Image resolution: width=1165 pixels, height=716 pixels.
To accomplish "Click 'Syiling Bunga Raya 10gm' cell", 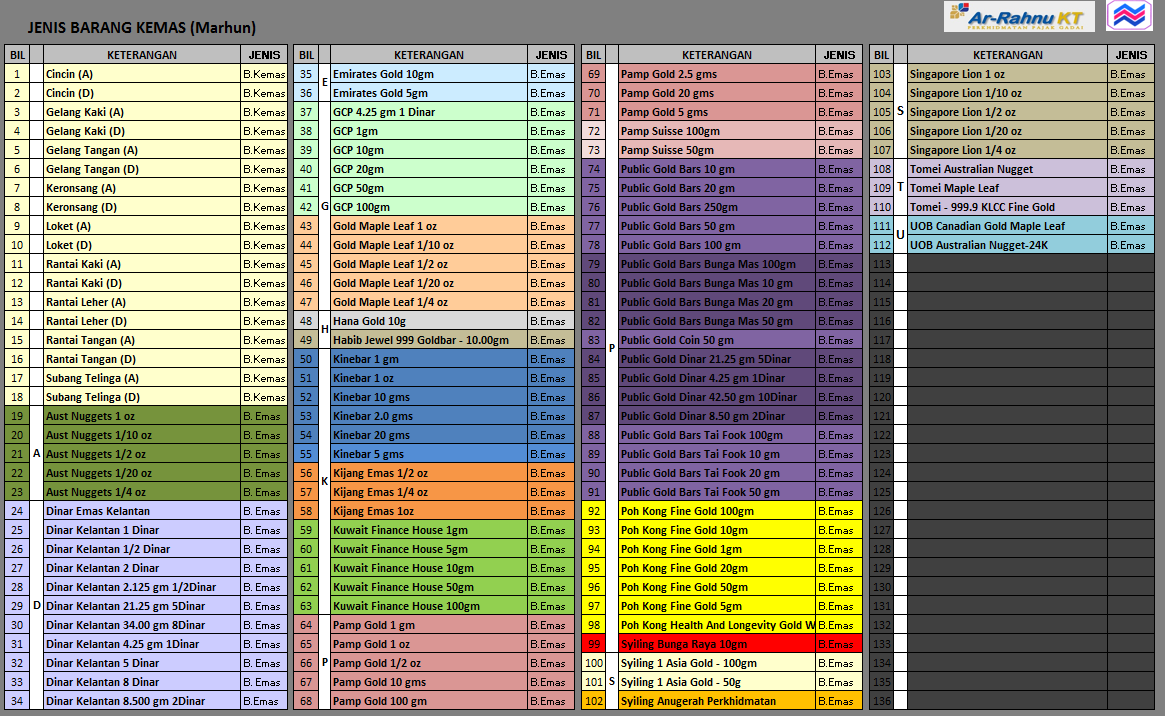I will tap(716, 644).
